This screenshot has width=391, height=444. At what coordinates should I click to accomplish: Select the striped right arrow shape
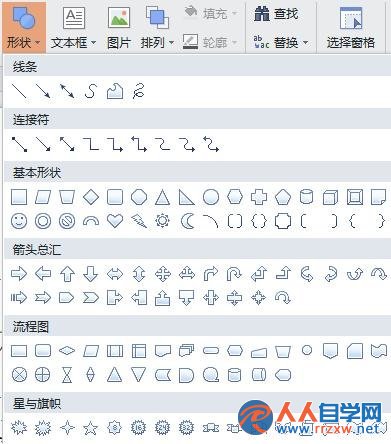coord(19,297)
